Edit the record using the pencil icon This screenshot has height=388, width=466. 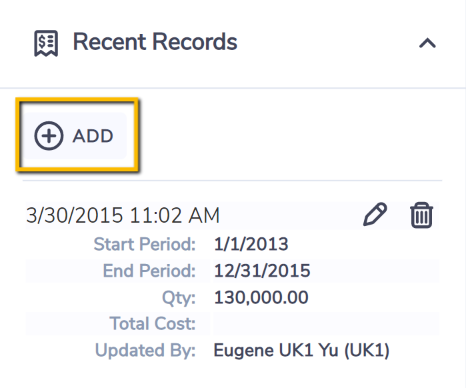pyautogui.click(x=375, y=214)
